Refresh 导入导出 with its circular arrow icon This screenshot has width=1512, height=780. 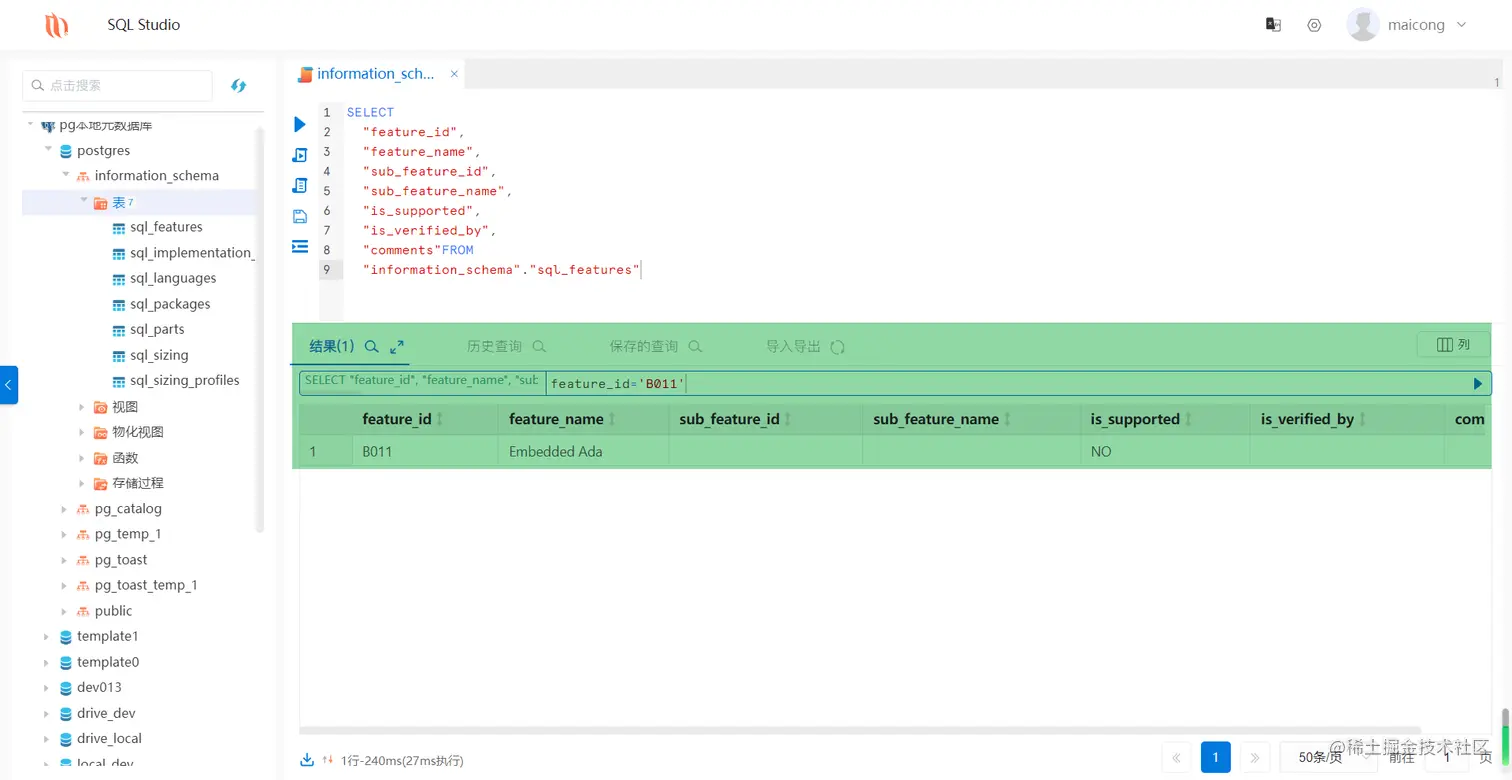(x=840, y=346)
